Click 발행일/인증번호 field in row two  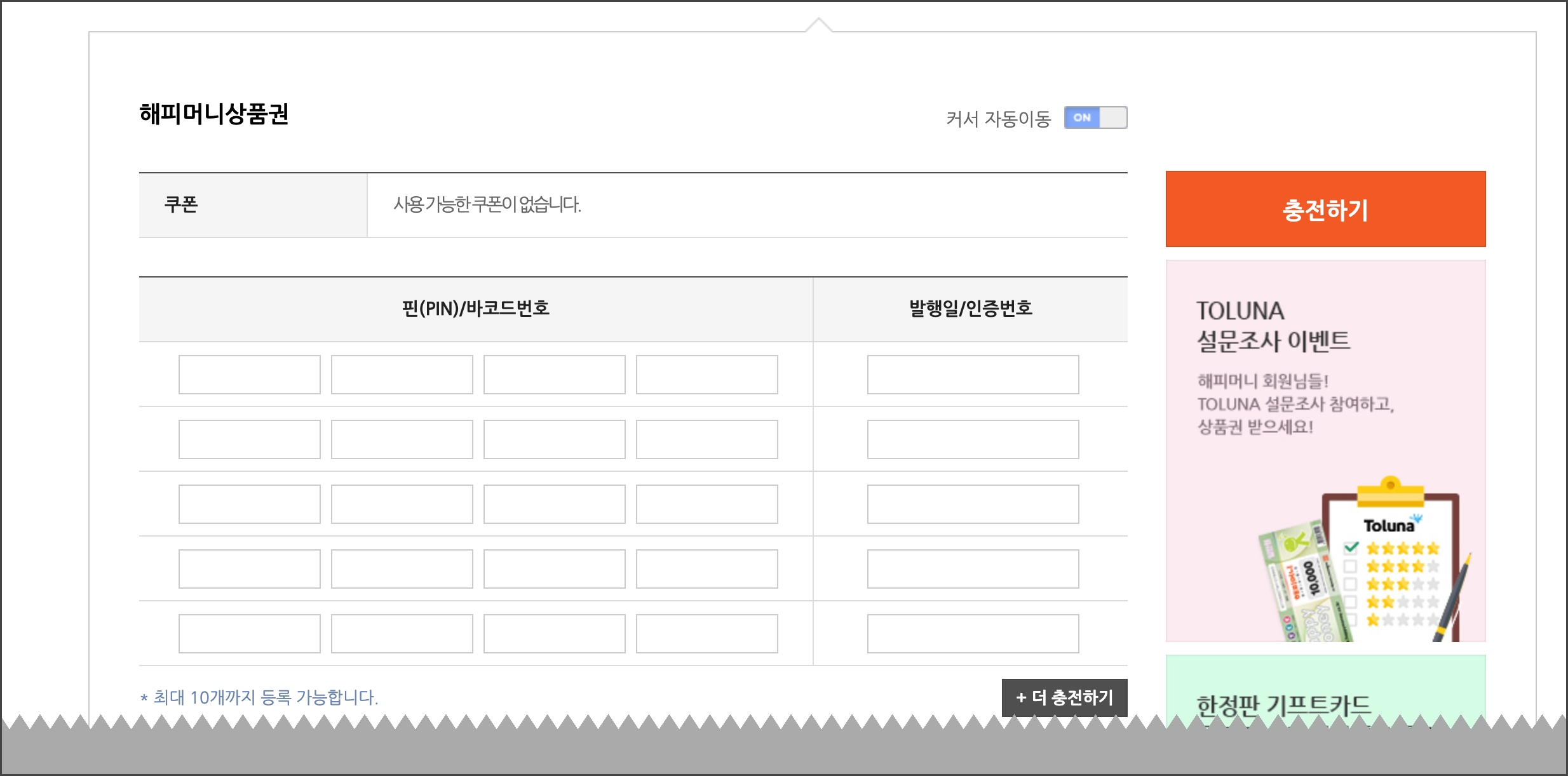[973, 439]
